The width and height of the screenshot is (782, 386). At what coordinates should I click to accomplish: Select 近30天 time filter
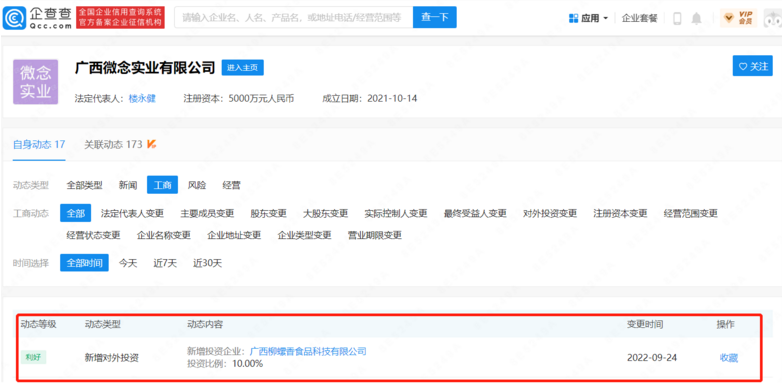coord(207,263)
